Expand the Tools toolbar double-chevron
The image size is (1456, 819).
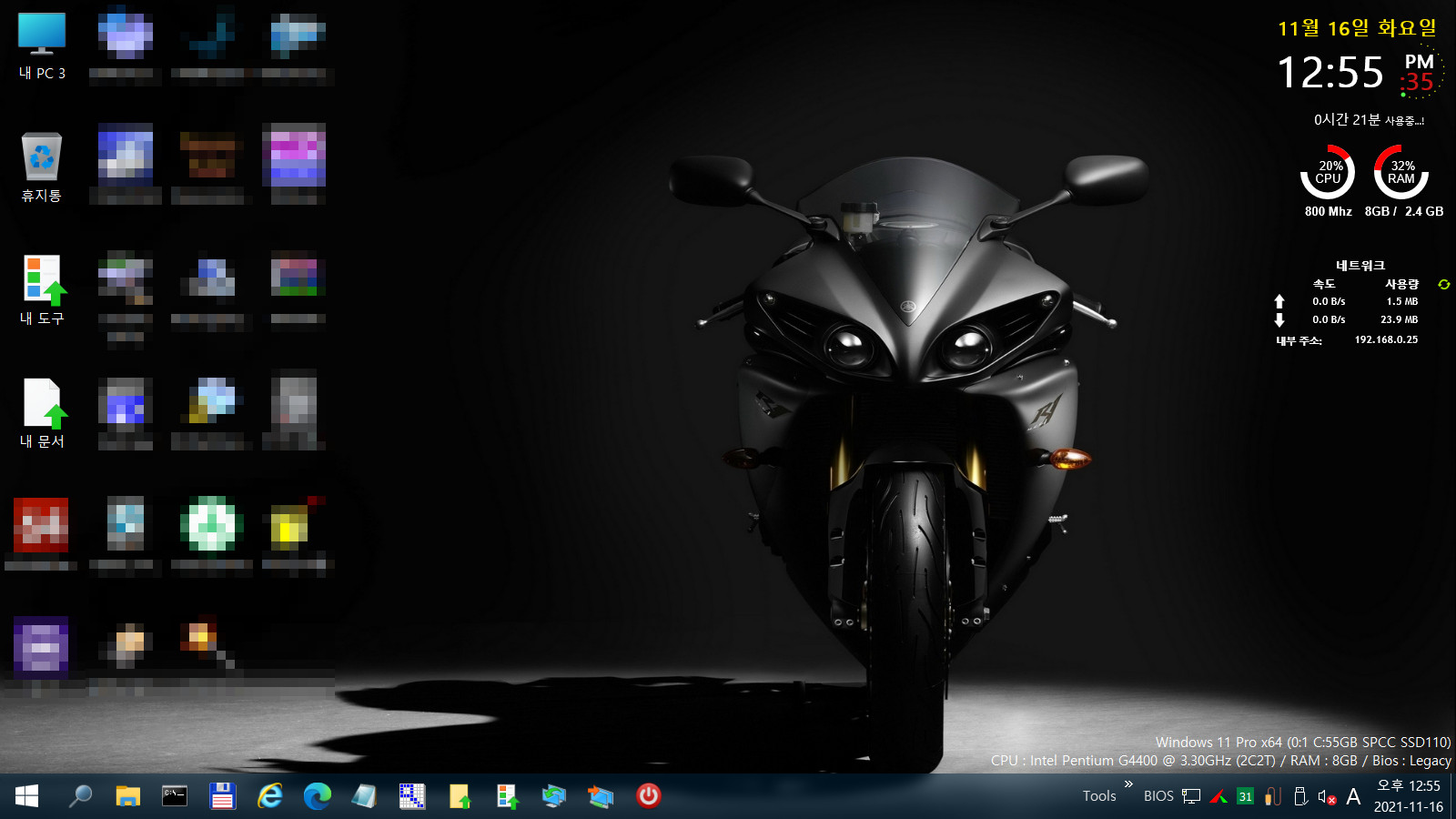click(x=1128, y=784)
